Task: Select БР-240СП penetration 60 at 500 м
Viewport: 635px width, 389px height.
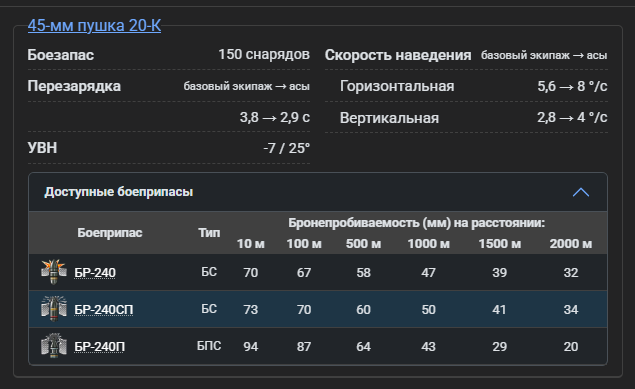Action: coord(363,309)
